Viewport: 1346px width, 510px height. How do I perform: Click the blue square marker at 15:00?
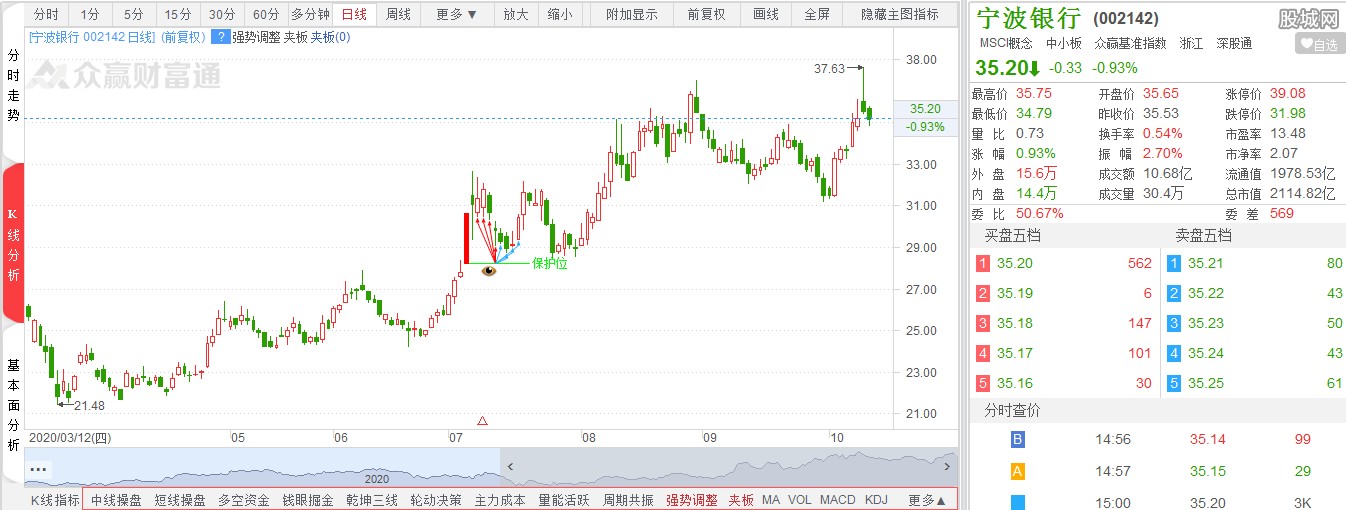pos(1018,502)
